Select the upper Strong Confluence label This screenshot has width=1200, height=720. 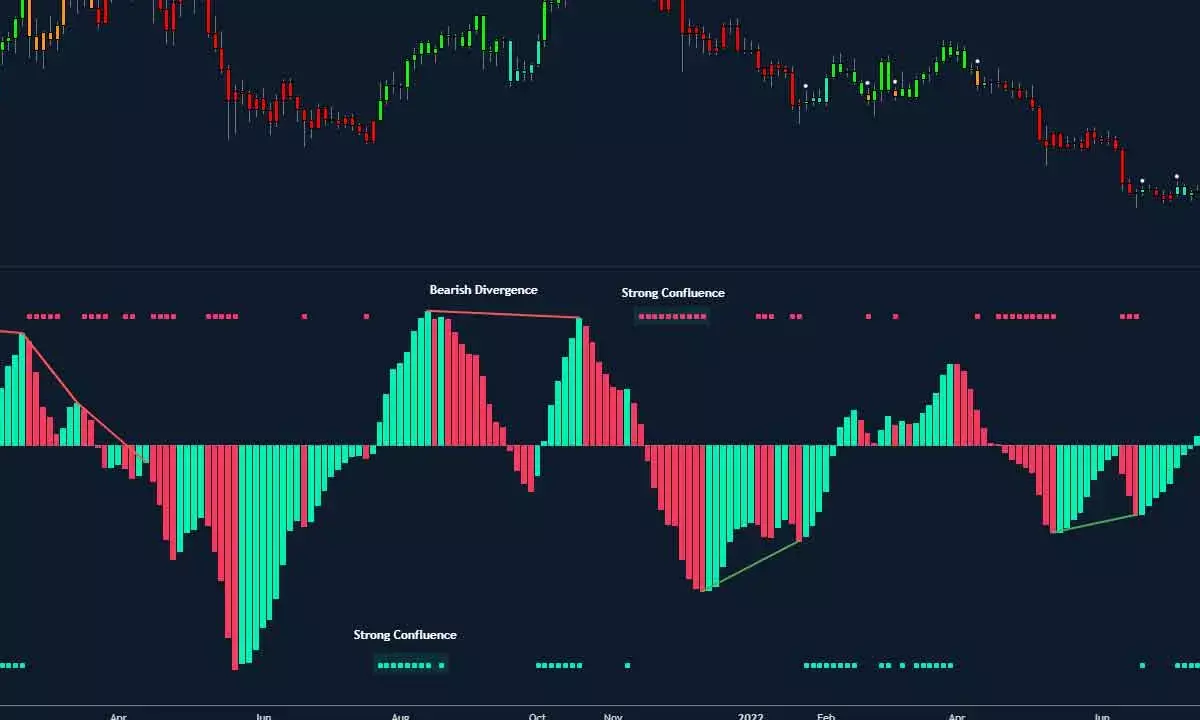pos(672,292)
